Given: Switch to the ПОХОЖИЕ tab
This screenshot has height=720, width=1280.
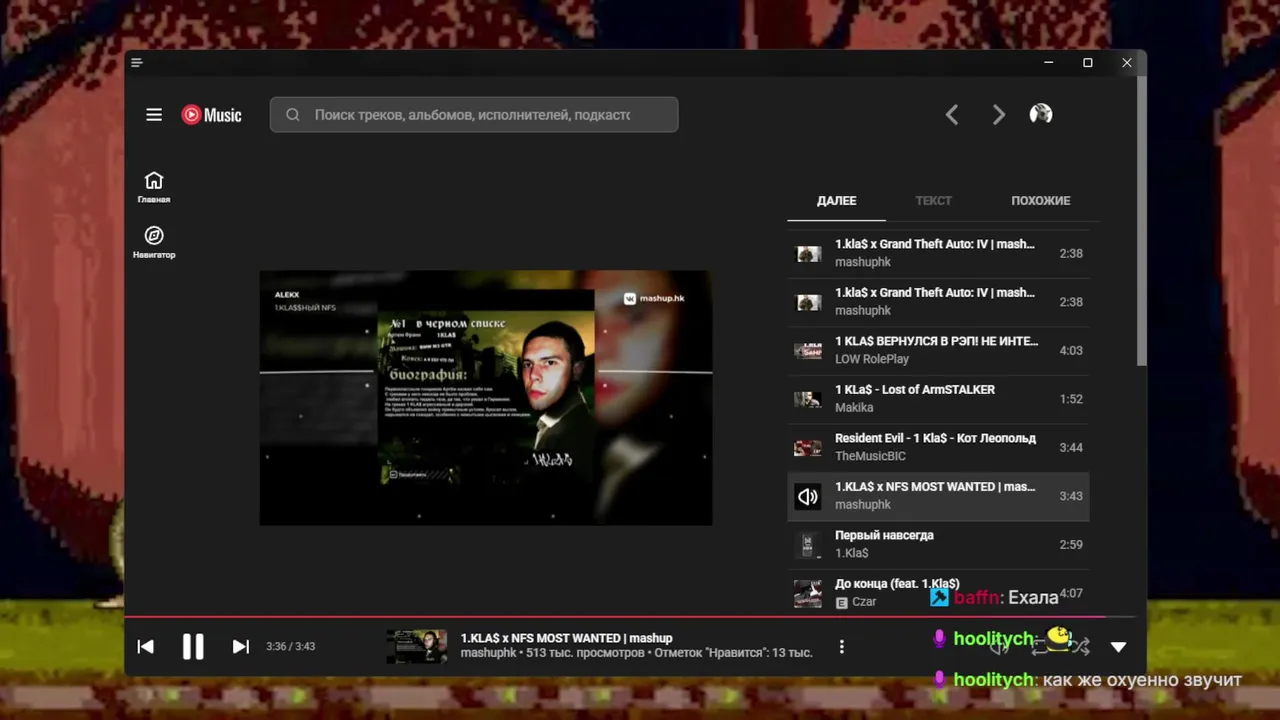Looking at the screenshot, I should 1041,201.
